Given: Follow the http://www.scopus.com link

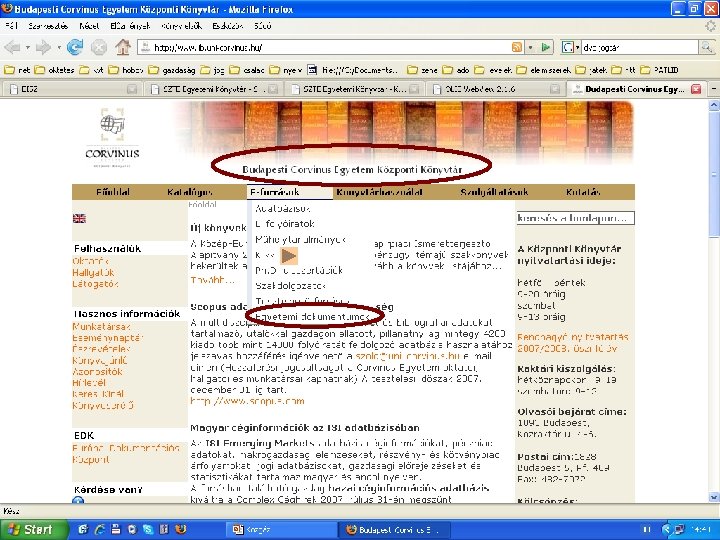Looking at the screenshot, I should coord(248,401).
